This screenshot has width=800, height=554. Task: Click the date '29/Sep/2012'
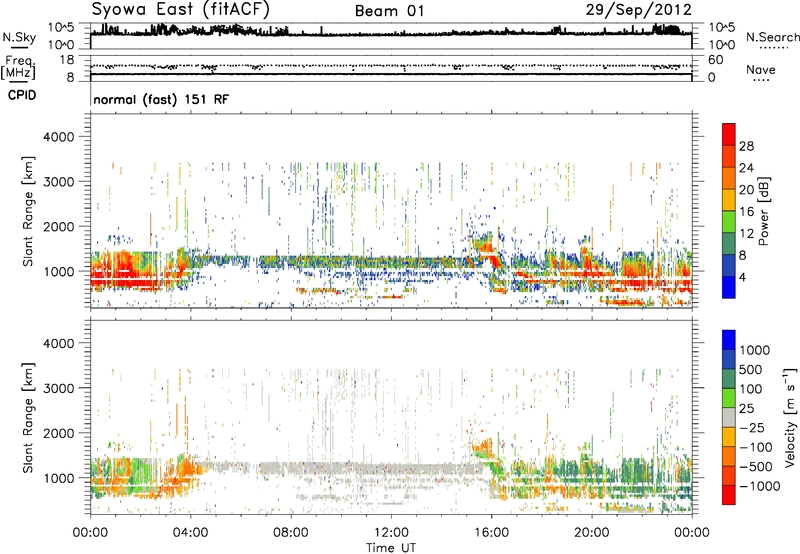coord(639,10)
